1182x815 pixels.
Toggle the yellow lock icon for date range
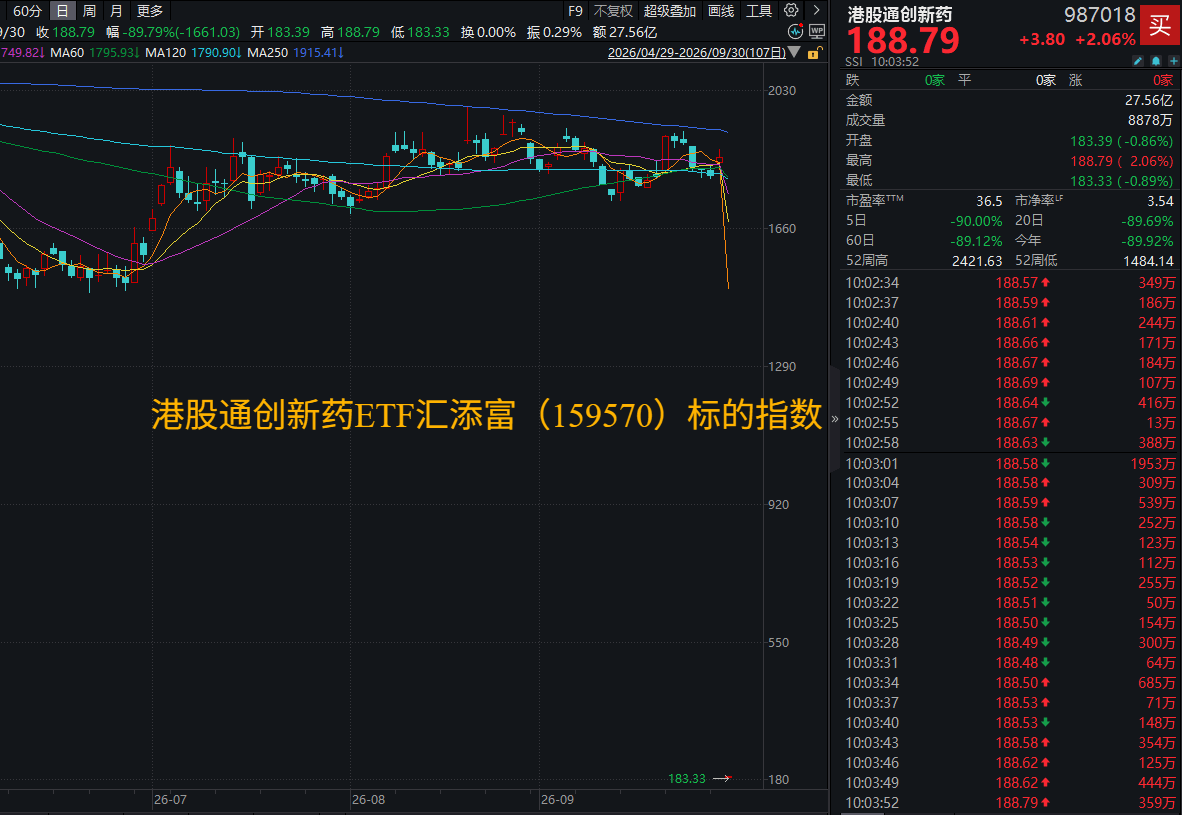814,53
